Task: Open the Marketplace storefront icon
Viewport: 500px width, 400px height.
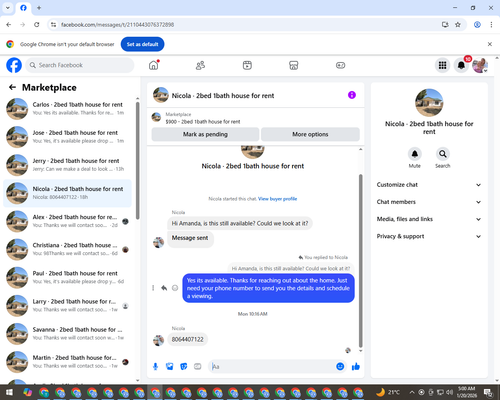Action: click(x=293, y=65)
